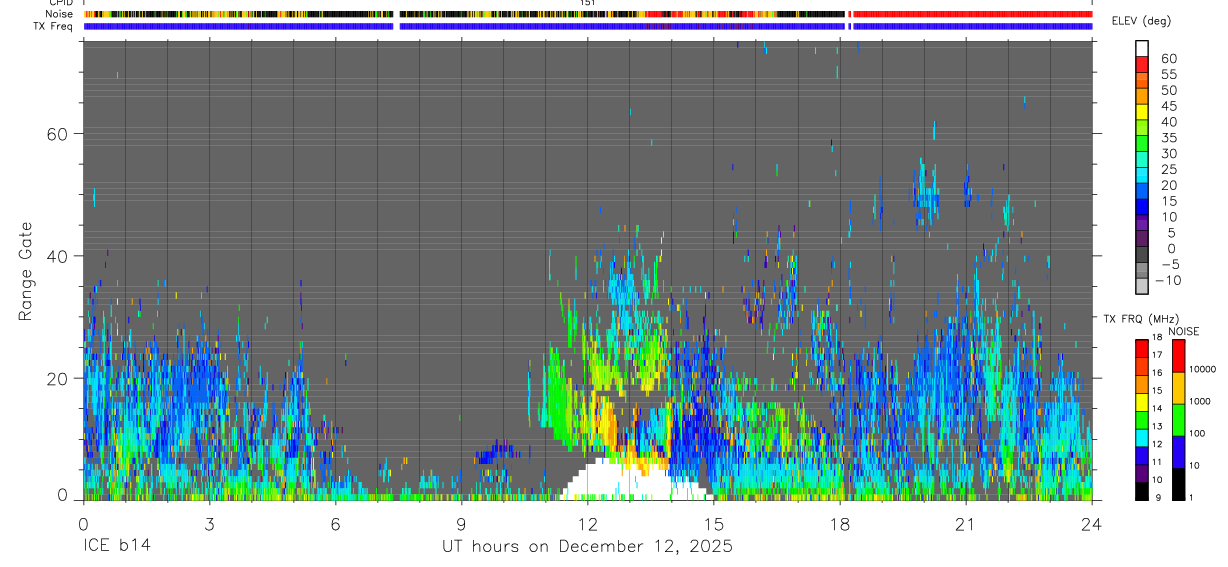
Task: Click the 21 hour tick label
Action: pyautogui.click(x=966, y=523)
